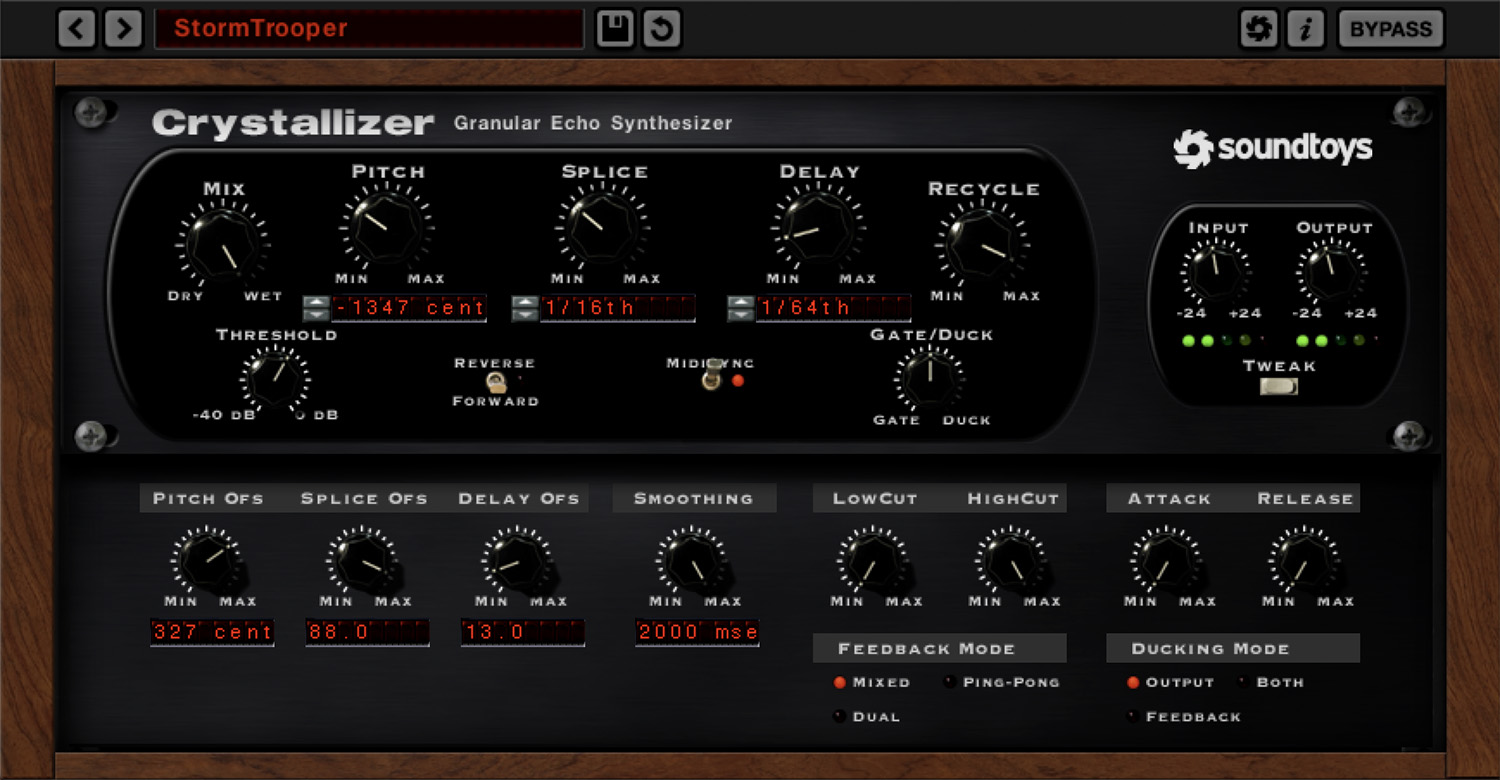Click the Granular Echo Synthesizer subtitle
Screen dimensions: 1500x780
click(x=593, y=123)
